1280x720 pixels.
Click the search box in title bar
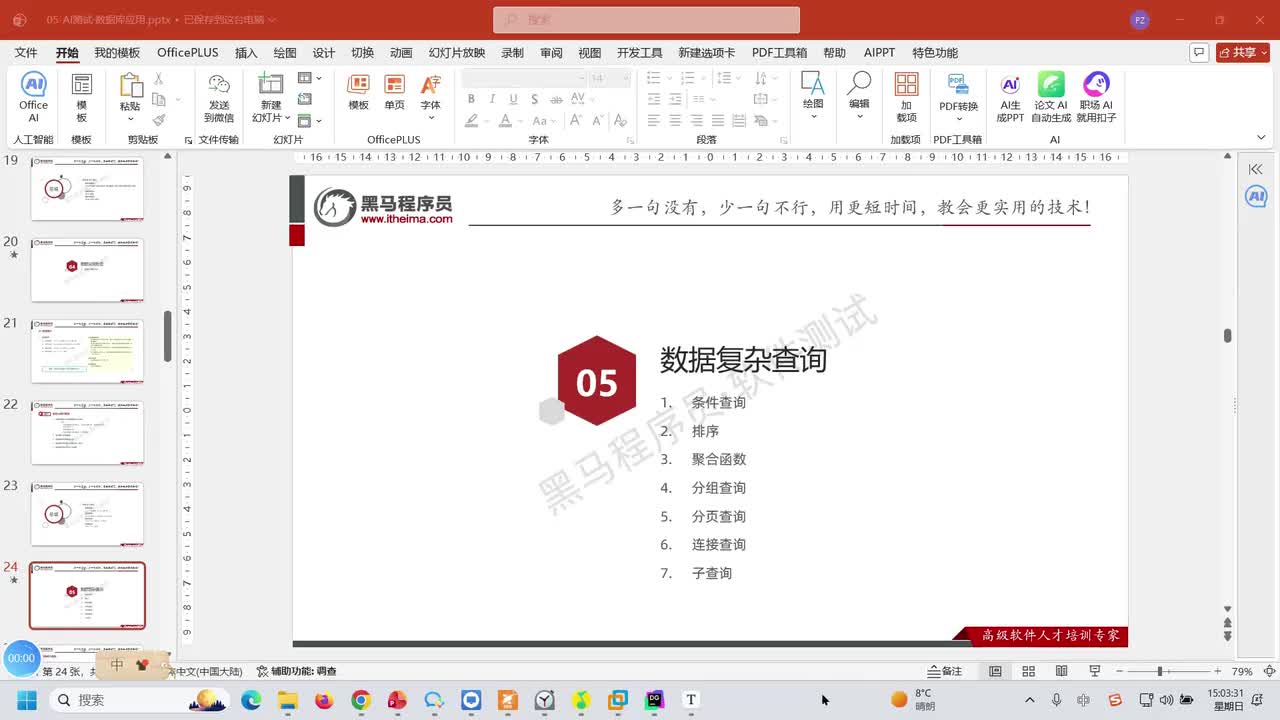point(646,20)
